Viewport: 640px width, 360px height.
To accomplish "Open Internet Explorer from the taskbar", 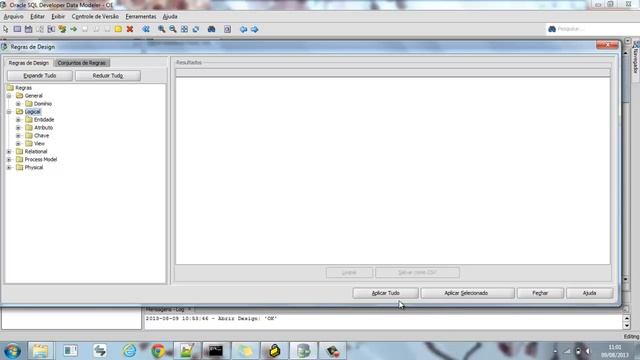I will [129, 351].
